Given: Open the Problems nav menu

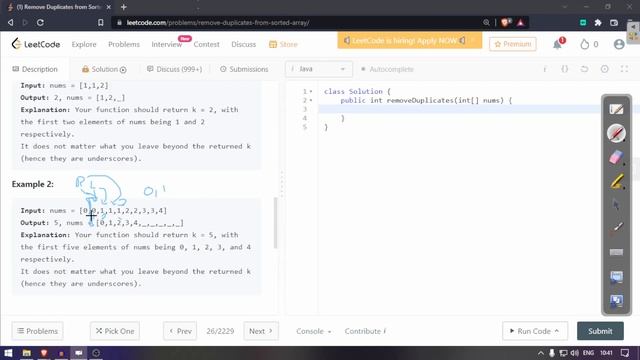Looking at the screenshot, I should pyautogui.click(x=124, y=44).
